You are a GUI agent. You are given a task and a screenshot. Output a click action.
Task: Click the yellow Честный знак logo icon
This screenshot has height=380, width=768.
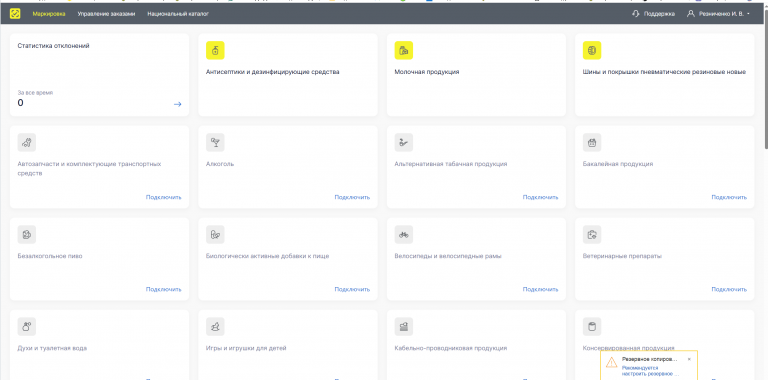point(15,14)
